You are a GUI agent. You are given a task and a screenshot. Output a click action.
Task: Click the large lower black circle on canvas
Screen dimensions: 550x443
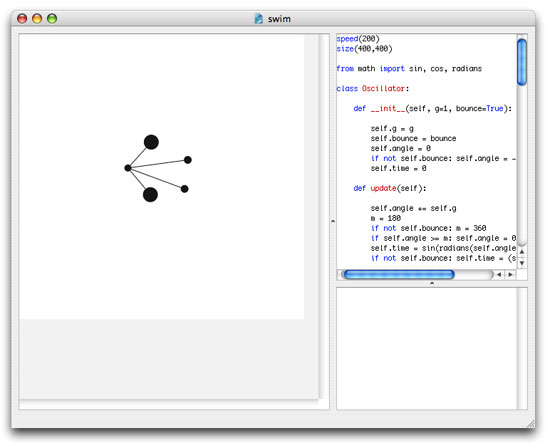[150, 195]
